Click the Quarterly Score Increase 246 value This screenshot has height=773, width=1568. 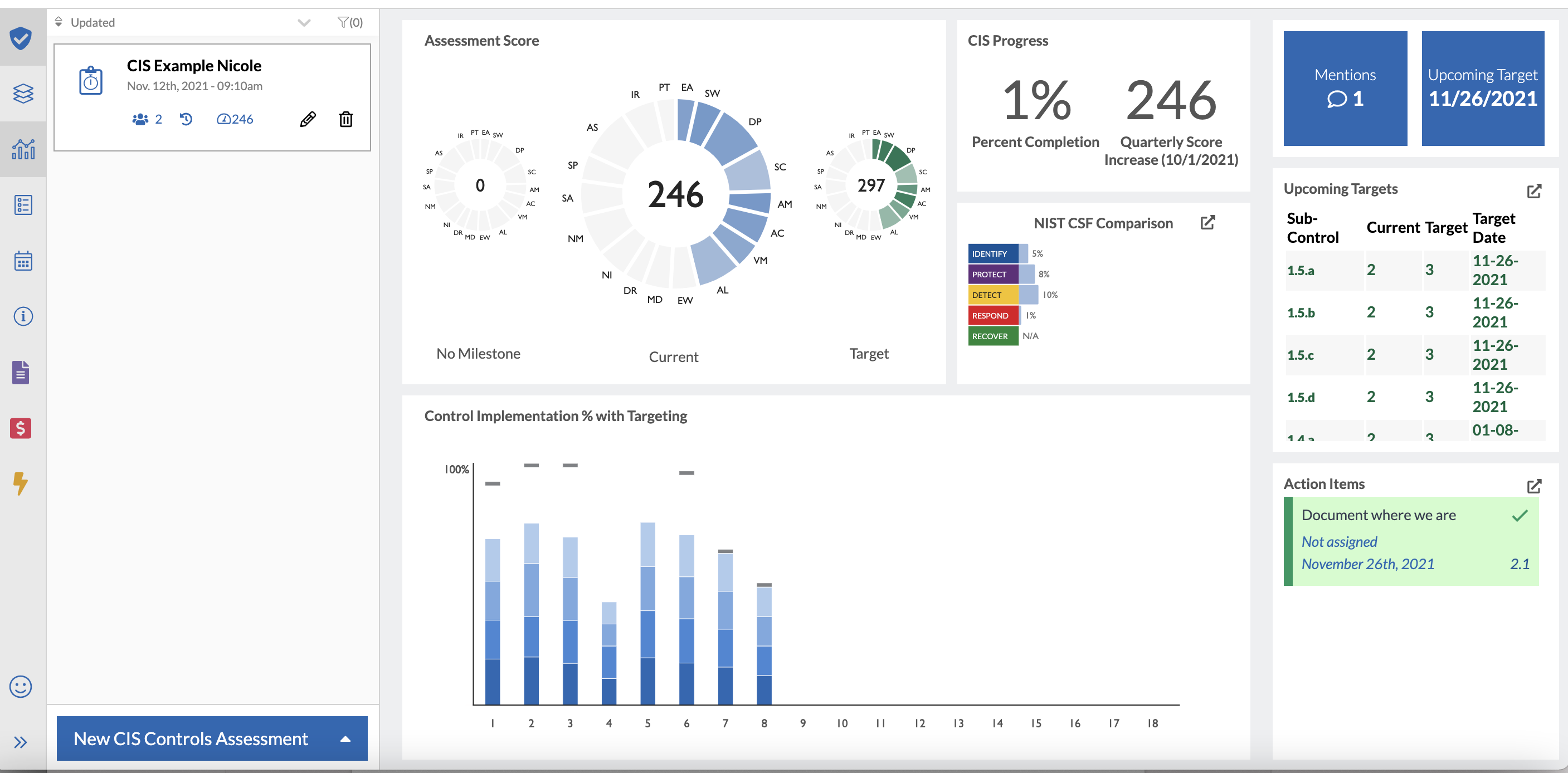point(1171,100)
